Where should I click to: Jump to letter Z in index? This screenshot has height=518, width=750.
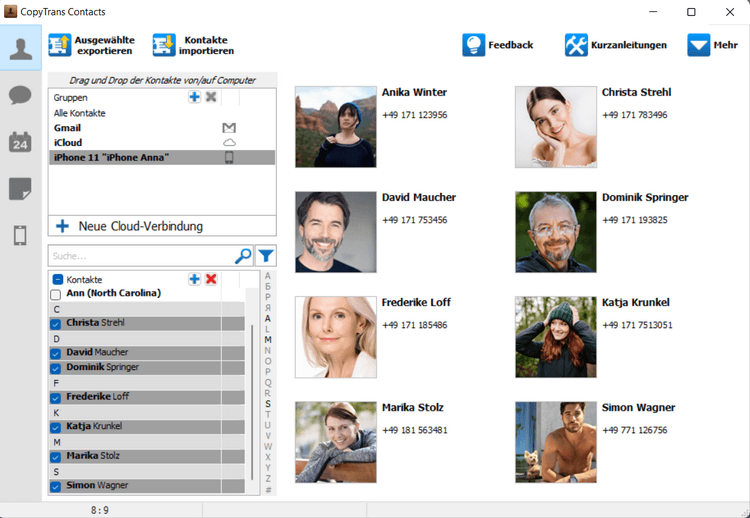268,478
